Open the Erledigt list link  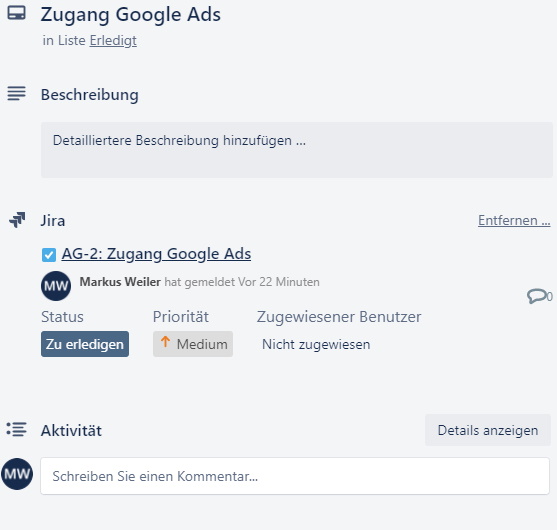tap(113, 40)
